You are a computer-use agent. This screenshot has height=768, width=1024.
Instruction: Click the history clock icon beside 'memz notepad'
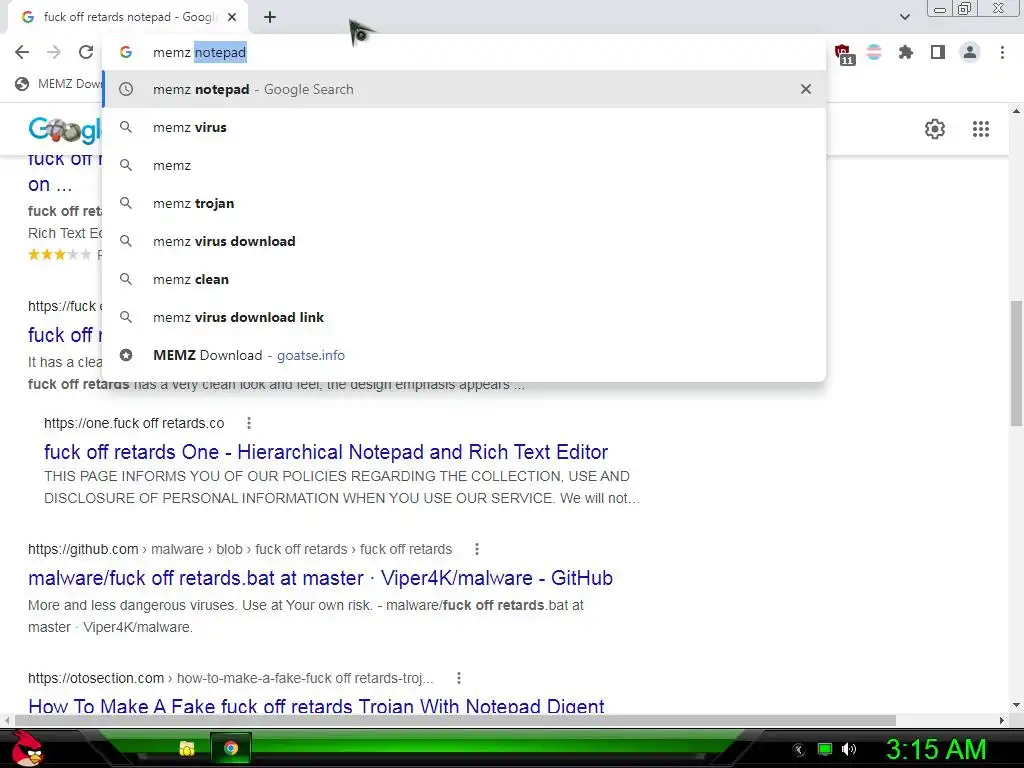[x=126, y=89]
